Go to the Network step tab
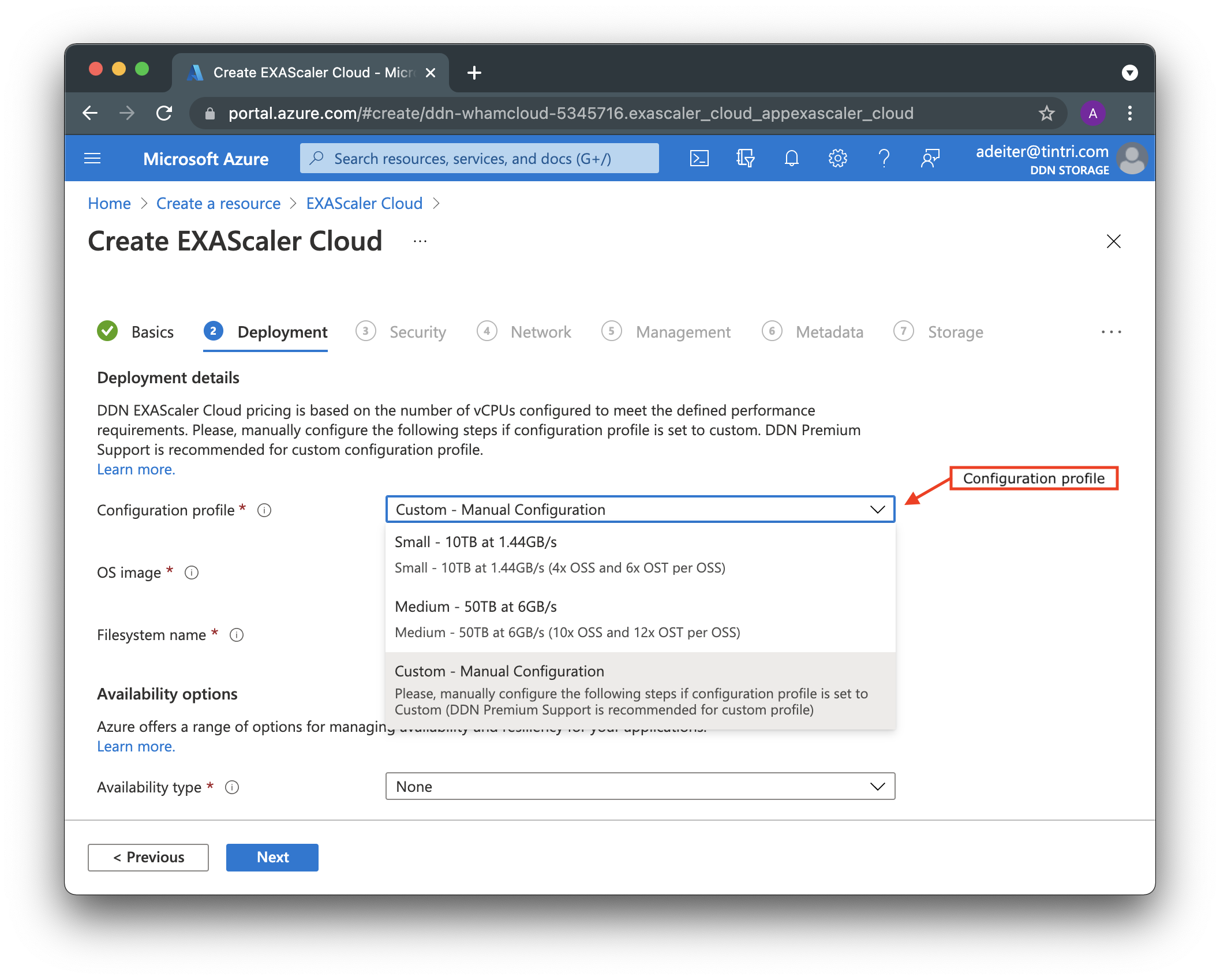The height and width of the screenshot is (980, 1220). coord(540,332)
